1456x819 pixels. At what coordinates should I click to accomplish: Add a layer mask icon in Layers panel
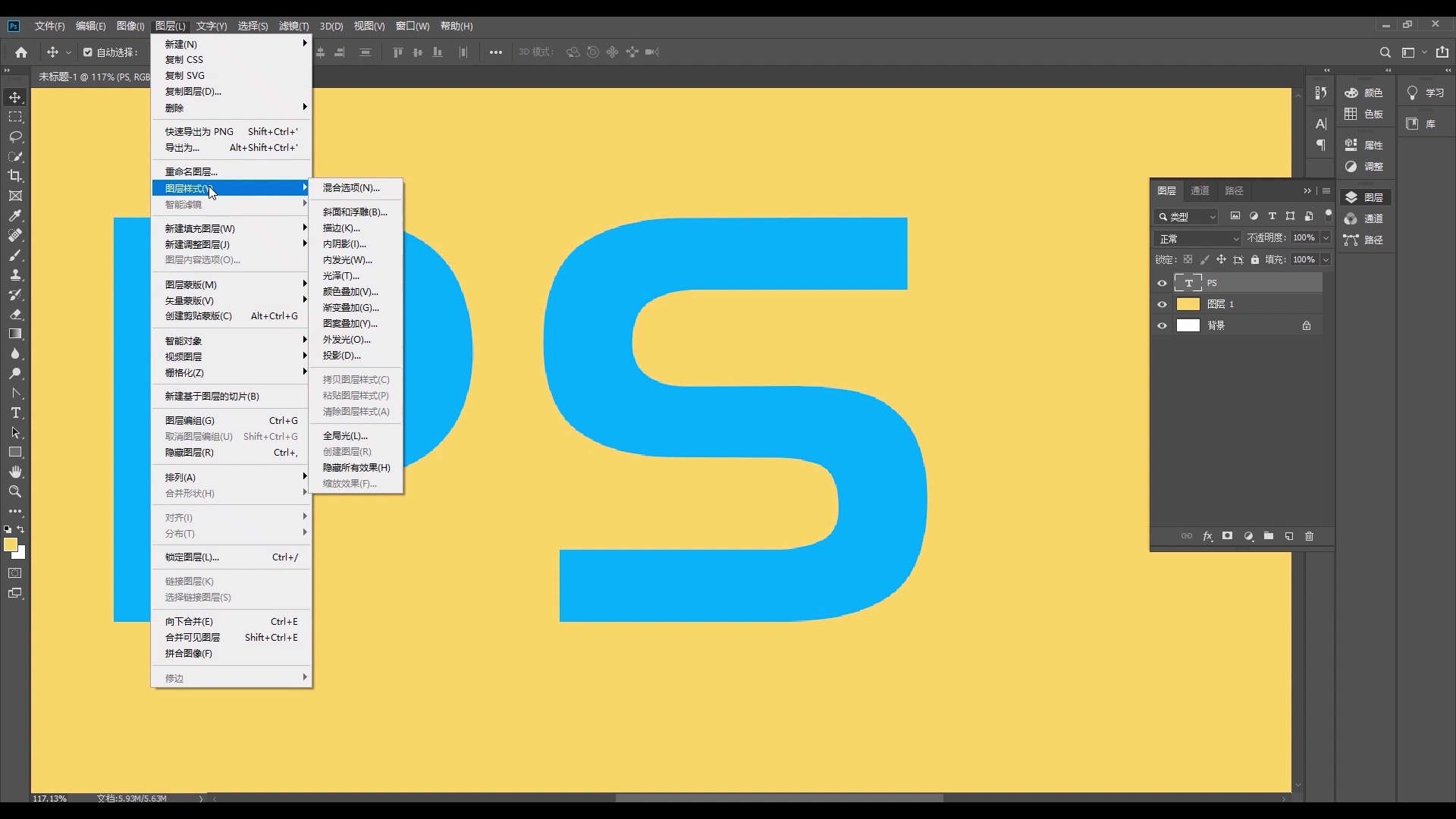tap(1227, 536)
